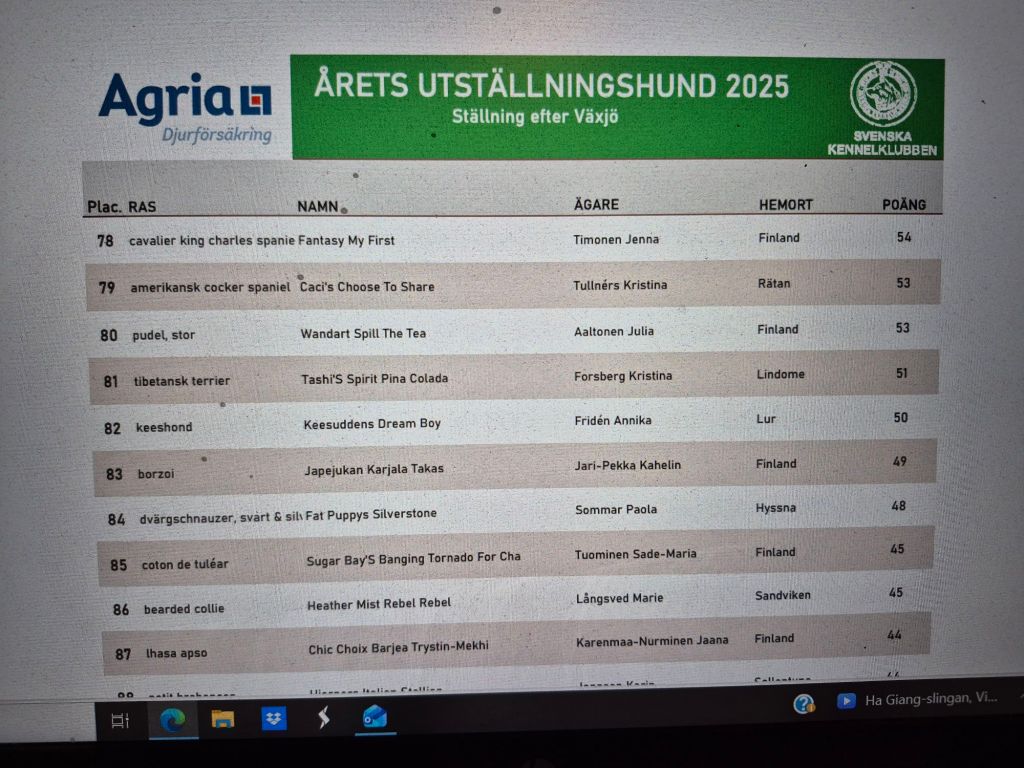
Task: Open the mail app in taskbar
Action: tap(375, 717)
